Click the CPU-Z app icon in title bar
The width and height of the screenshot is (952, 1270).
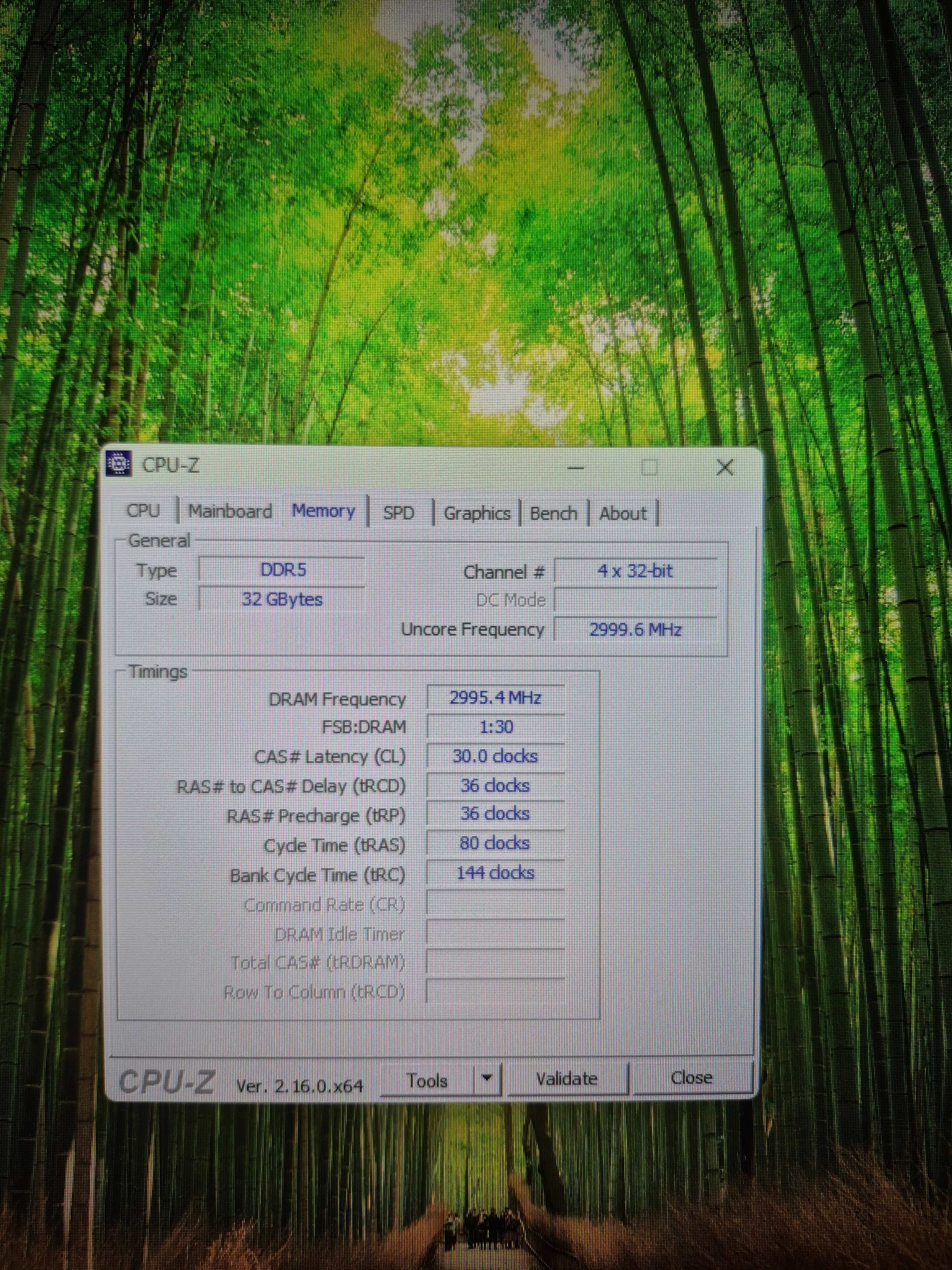tap(119, 464)
